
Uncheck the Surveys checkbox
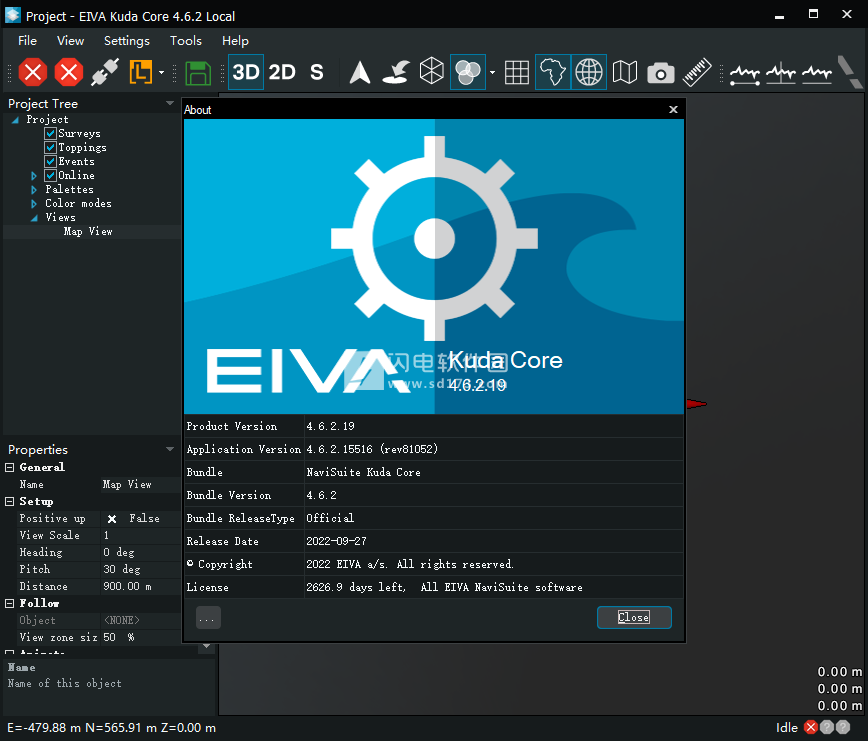[x=50, y=133]
